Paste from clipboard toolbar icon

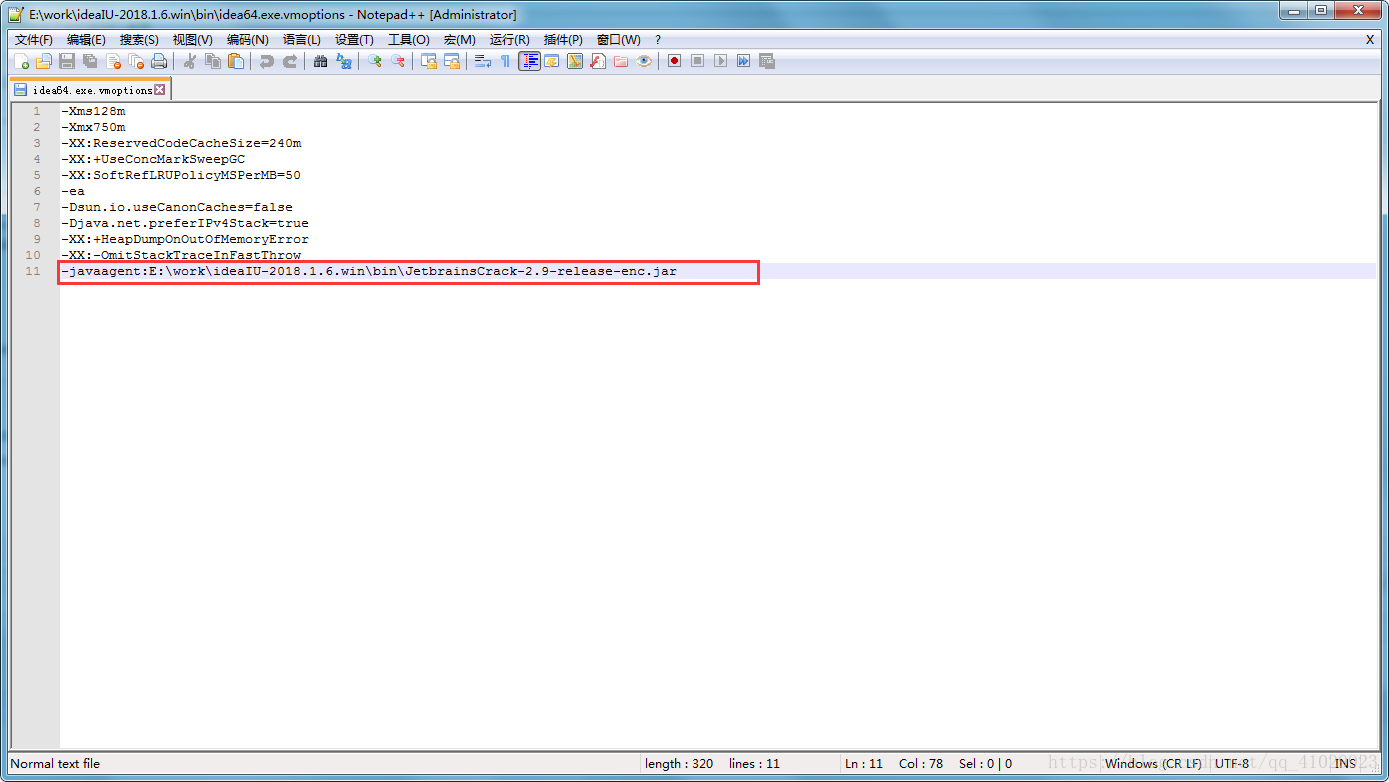click(x=236, y=61)
